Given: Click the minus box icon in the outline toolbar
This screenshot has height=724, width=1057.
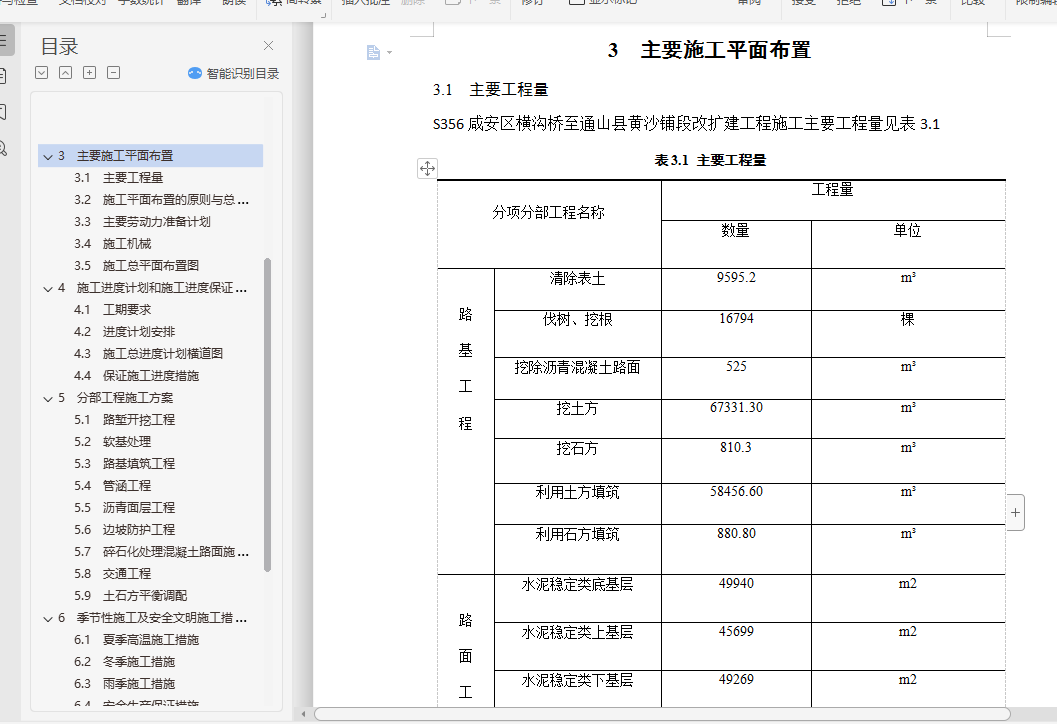Looking at the screenshot, I should click(x=114, y=73).
